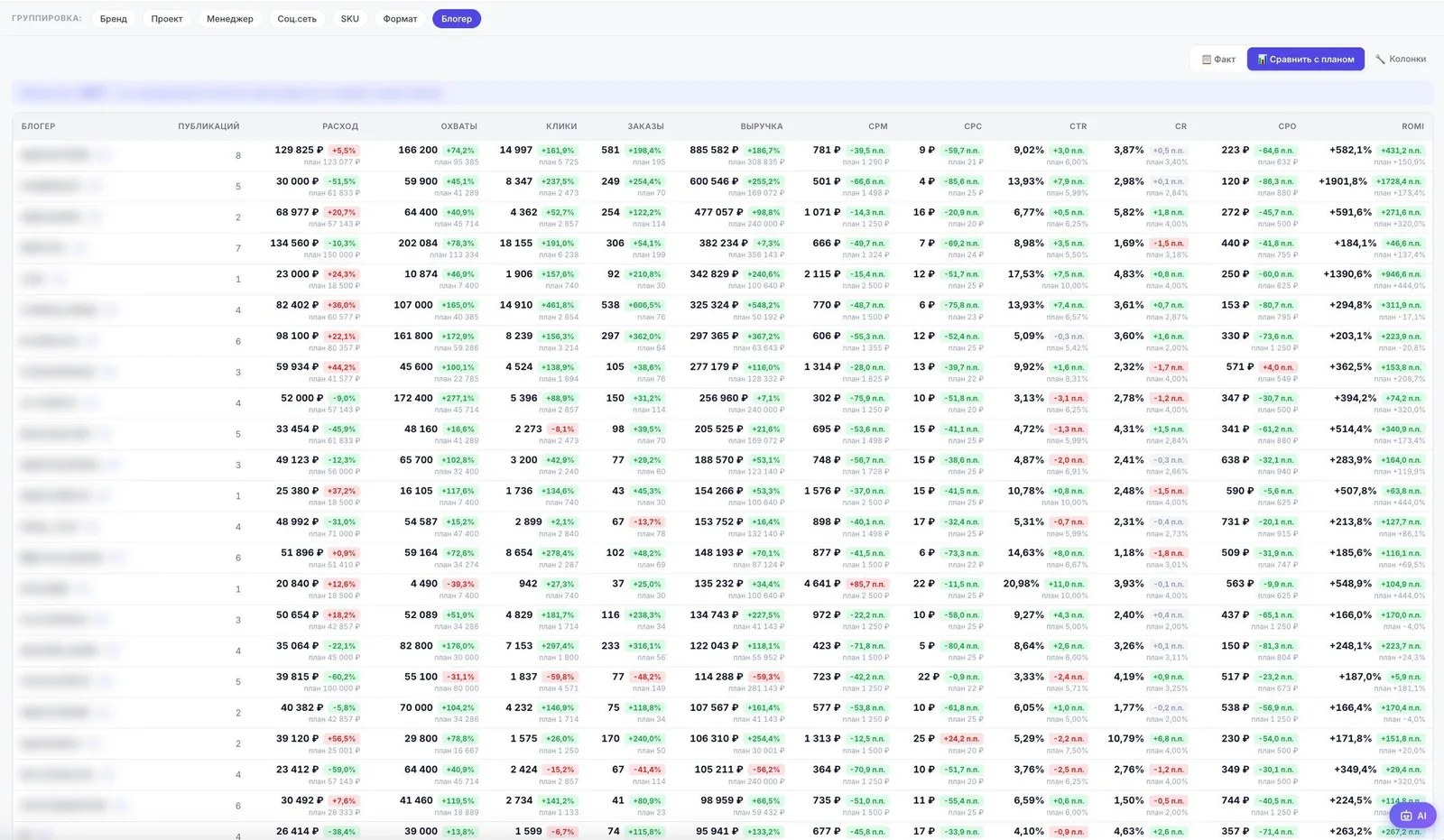Open the AI assistant button
Viewport: 1444px width, 840px height.
pos(1413,816)
